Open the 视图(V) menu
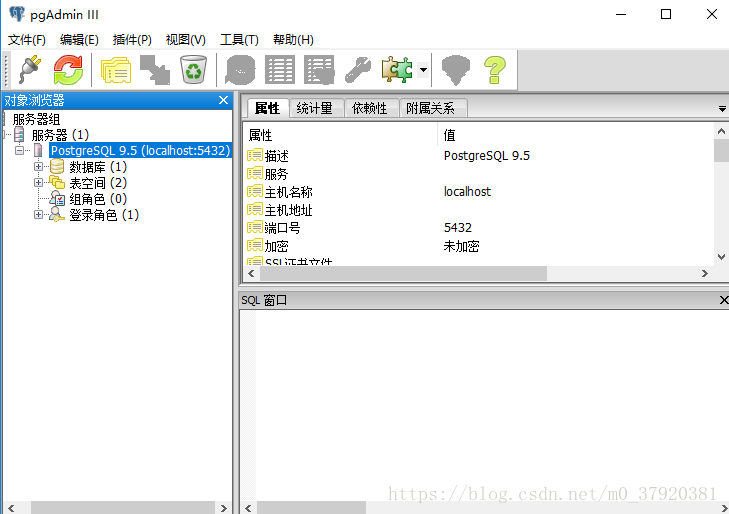The height and width of the screenshot is (514, 729). (186, 40)
